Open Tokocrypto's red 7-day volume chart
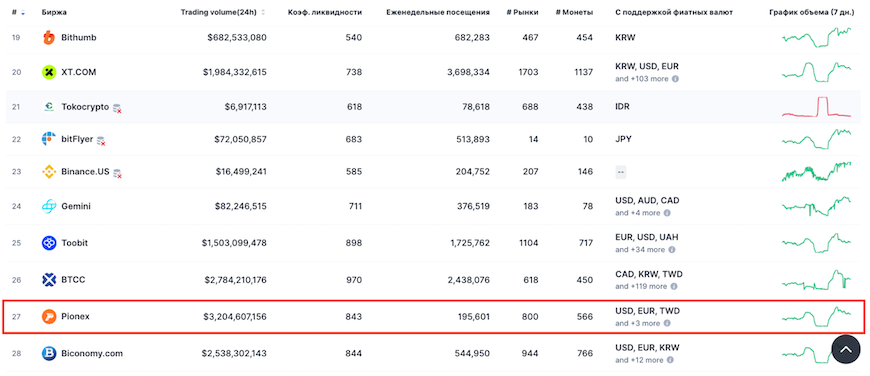 [x=816, y=106]
